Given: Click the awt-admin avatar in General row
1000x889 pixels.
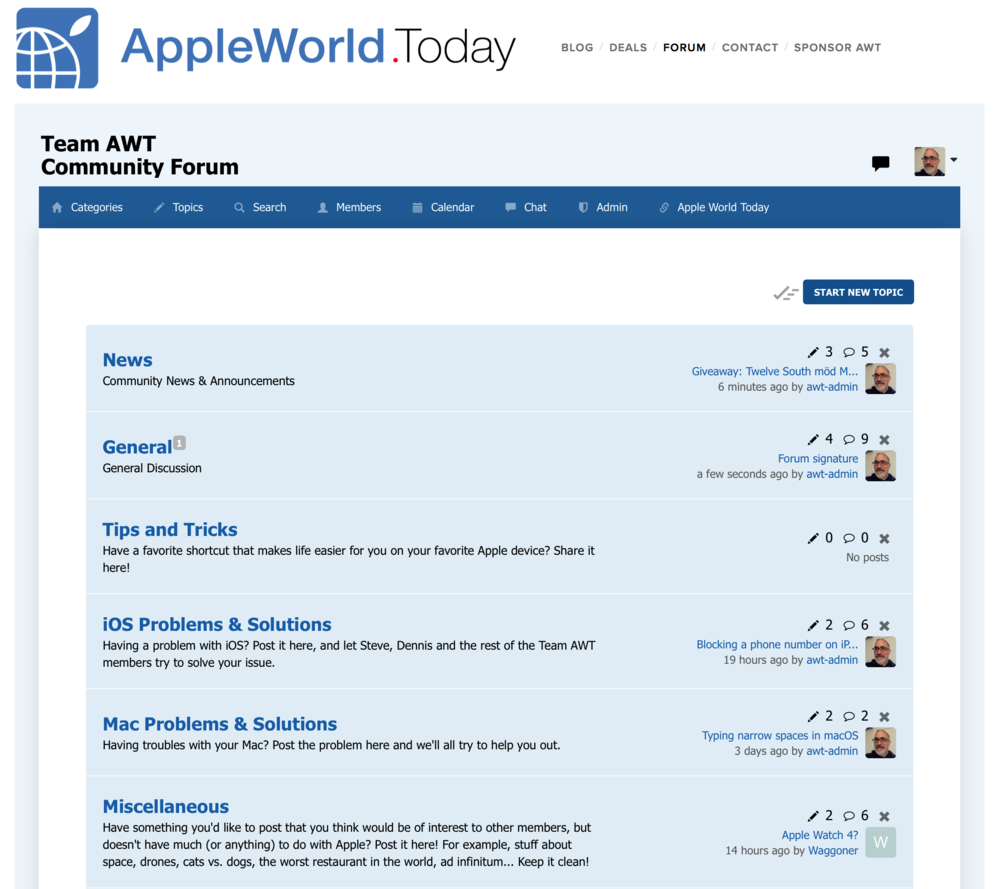Looking at the screenshot, I should coord(881,466).
